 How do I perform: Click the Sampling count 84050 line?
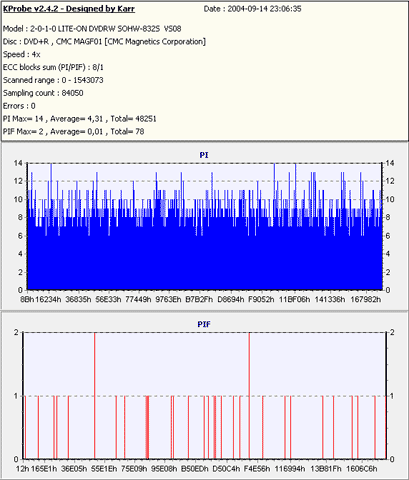[x=43, y=93]
